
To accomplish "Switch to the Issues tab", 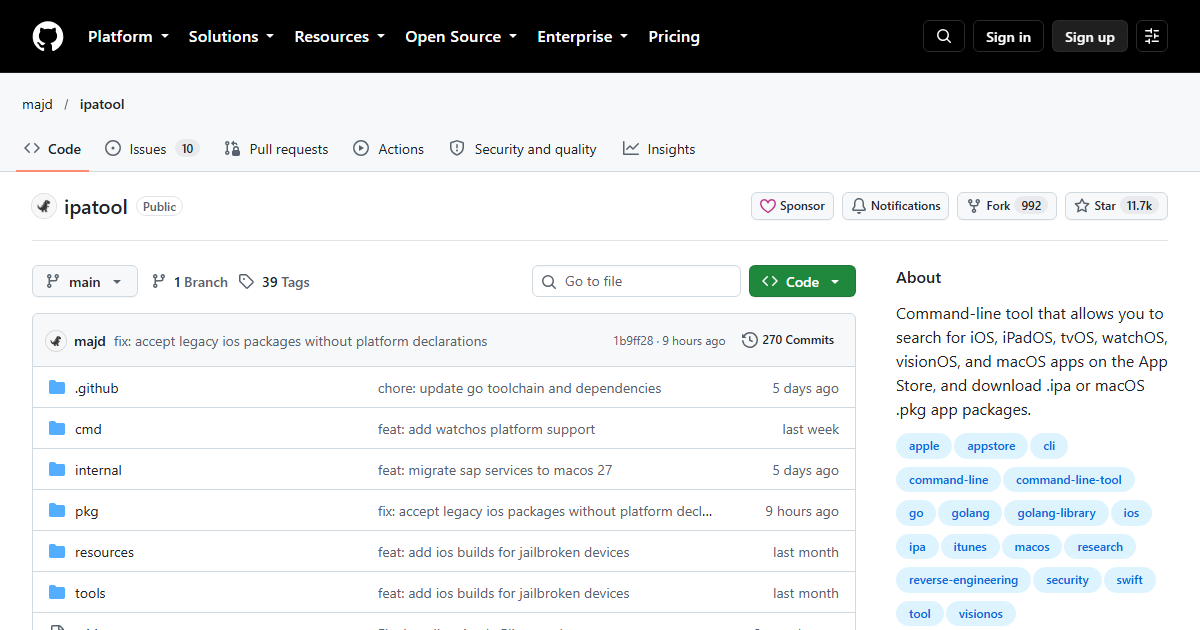I will click(152, 149).
